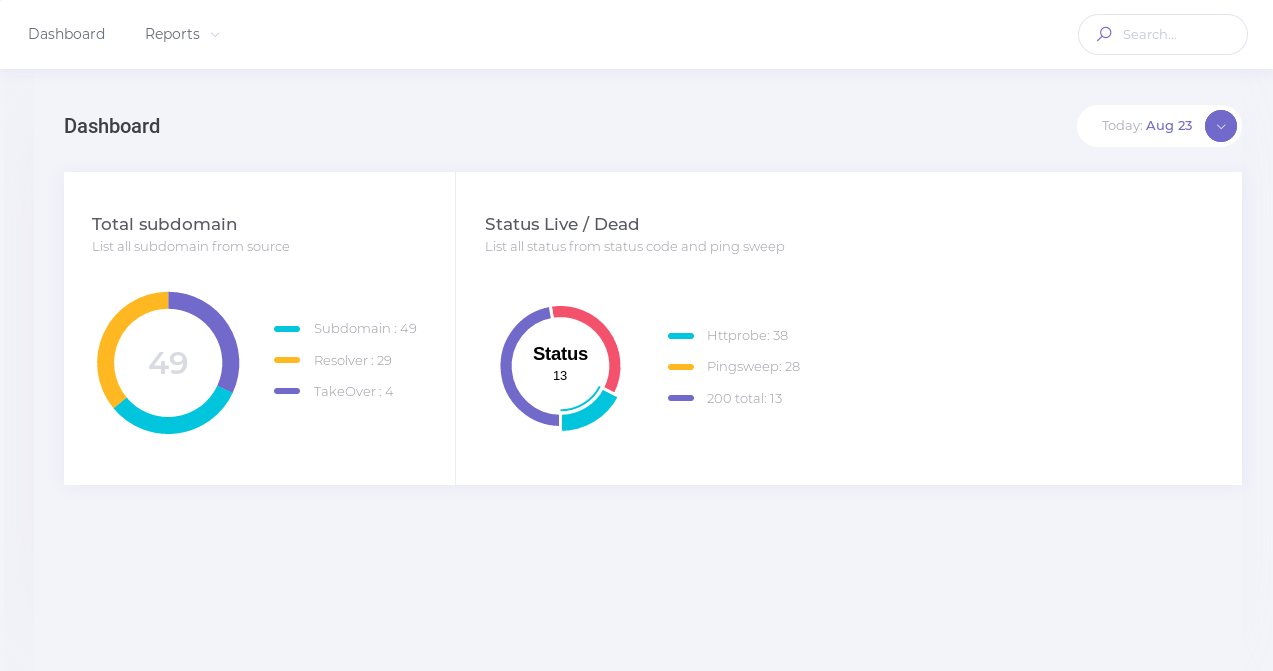Image resolution: width=1273 pixels, height=671 pixels.
Task: Select the cyan segment of Status donut
Action: (588, 414)
